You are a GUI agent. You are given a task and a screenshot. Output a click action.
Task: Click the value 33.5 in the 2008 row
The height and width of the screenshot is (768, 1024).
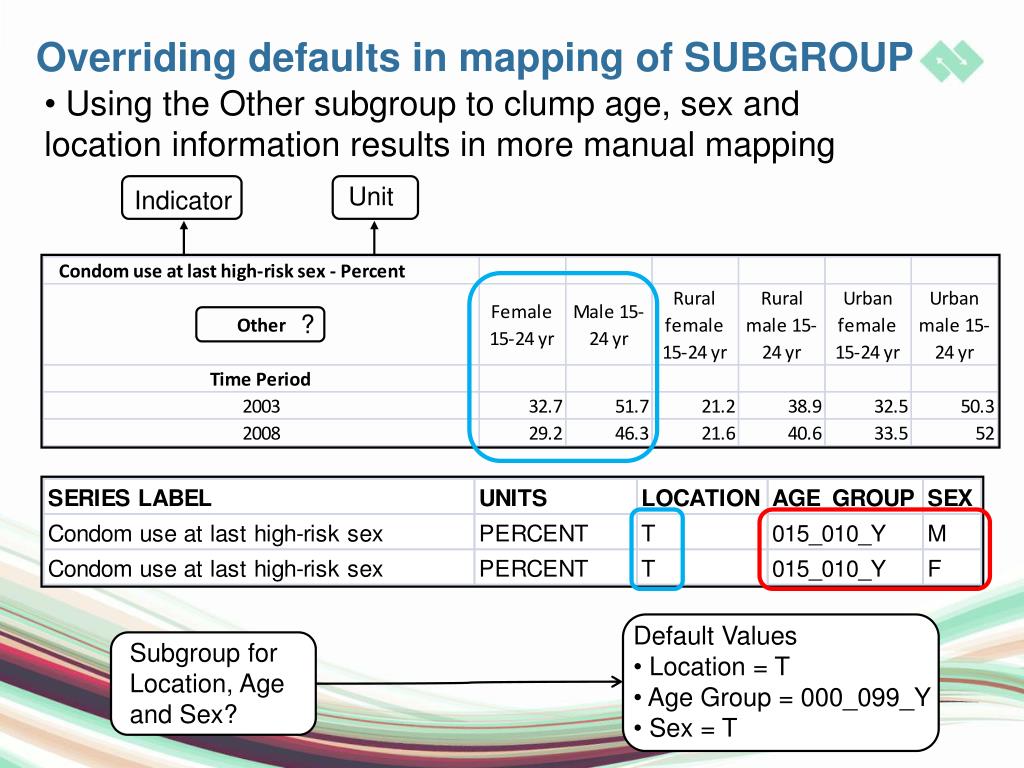(891, 433)
